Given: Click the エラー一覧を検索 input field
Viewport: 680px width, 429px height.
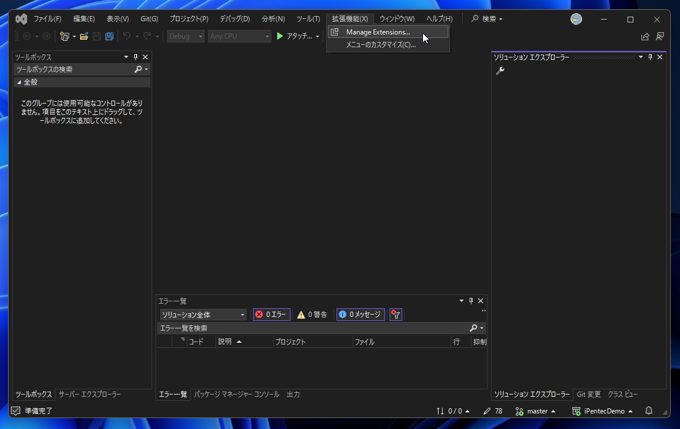Looking at the screenshot, I should point(312,328).
